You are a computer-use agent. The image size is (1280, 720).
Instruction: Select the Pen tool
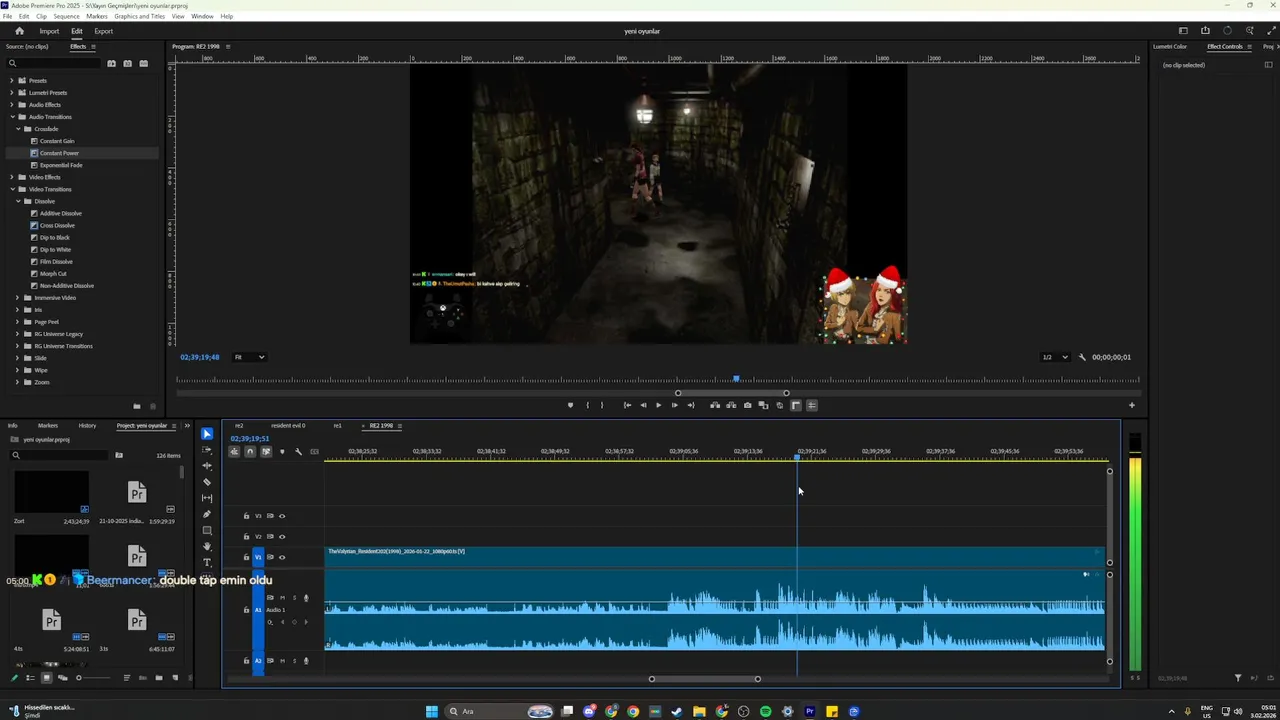[x=207, y=514]
